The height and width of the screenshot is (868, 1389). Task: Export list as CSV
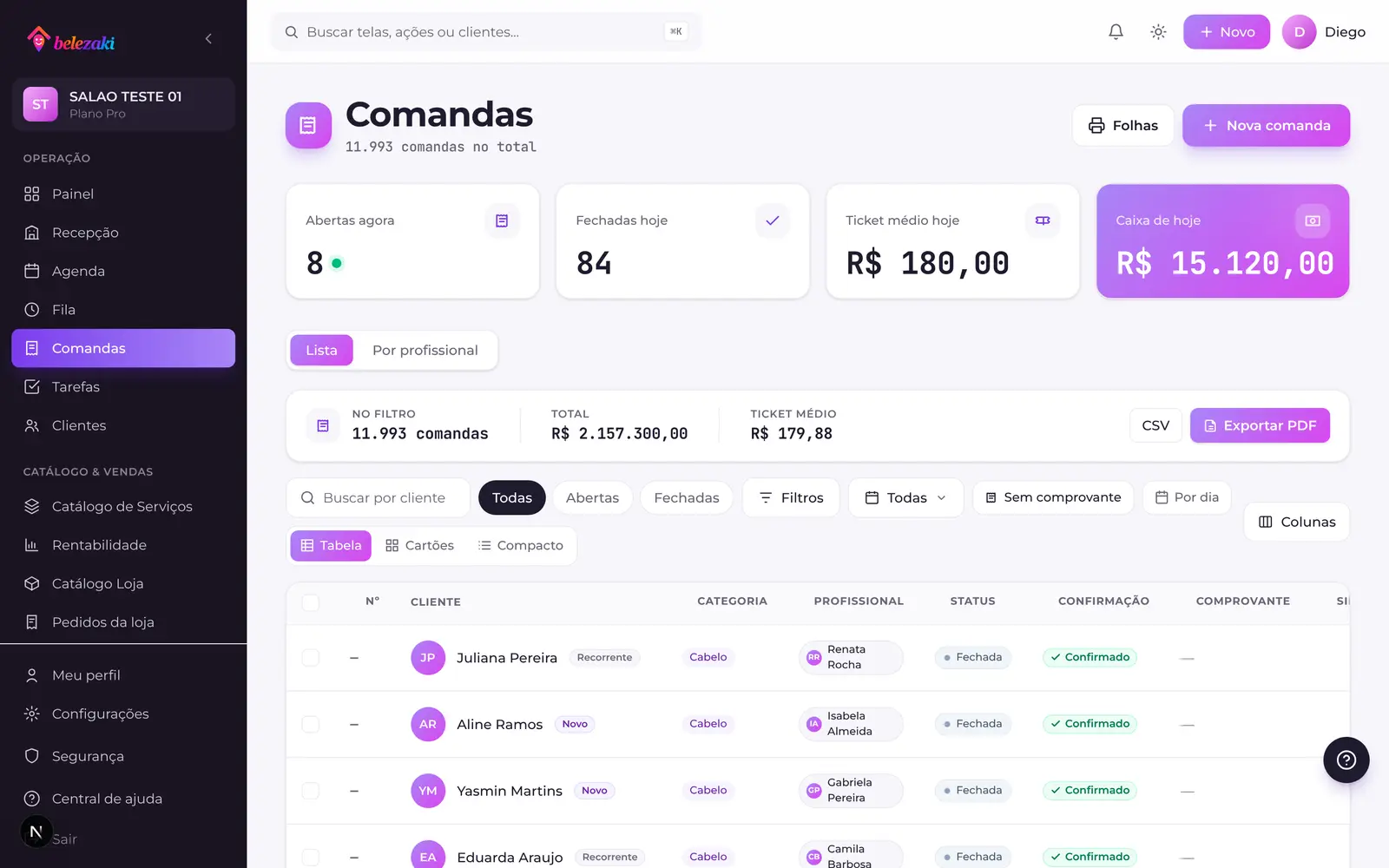(1155, 425)
